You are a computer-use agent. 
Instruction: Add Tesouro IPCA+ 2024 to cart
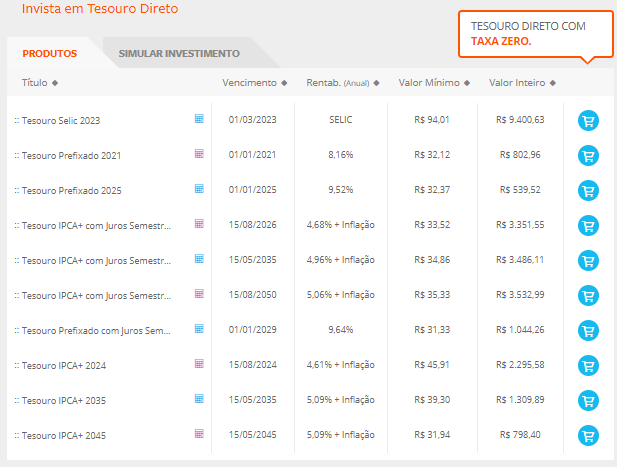(588, 365)
